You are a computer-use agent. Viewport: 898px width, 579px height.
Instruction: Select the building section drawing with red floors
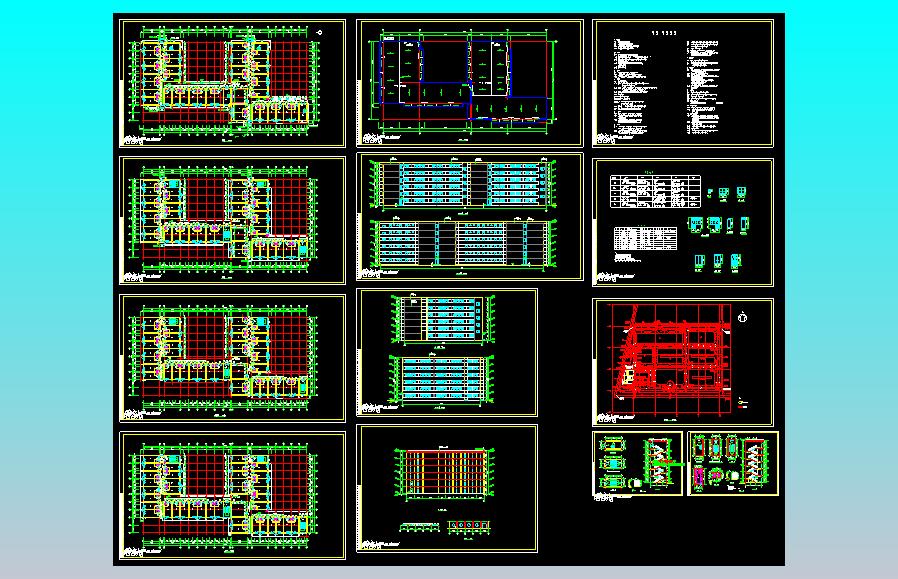coord(444,472)
